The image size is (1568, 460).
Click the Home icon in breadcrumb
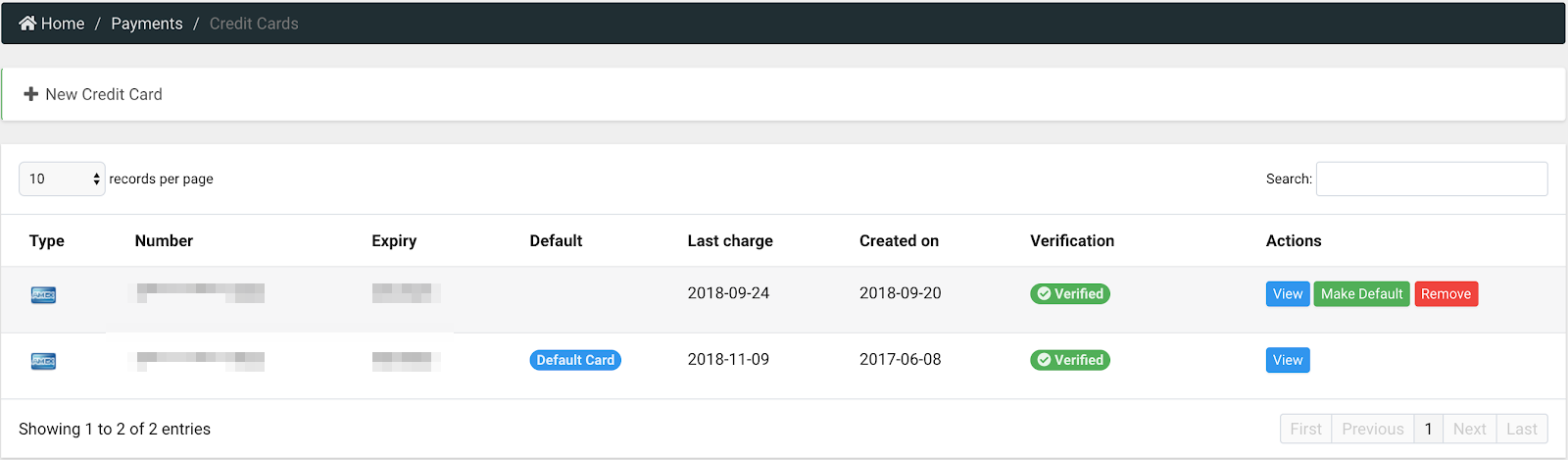[x=27, y=24]
